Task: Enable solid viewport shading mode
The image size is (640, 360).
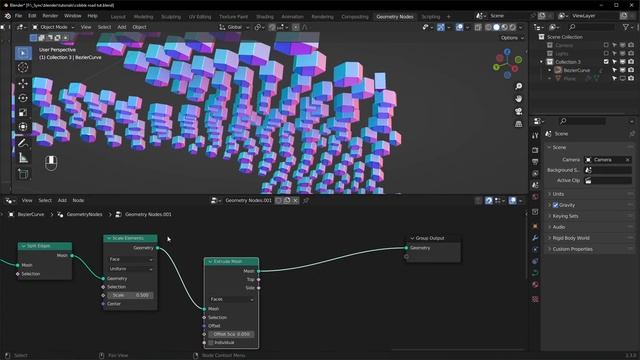Action: [496, 27]
